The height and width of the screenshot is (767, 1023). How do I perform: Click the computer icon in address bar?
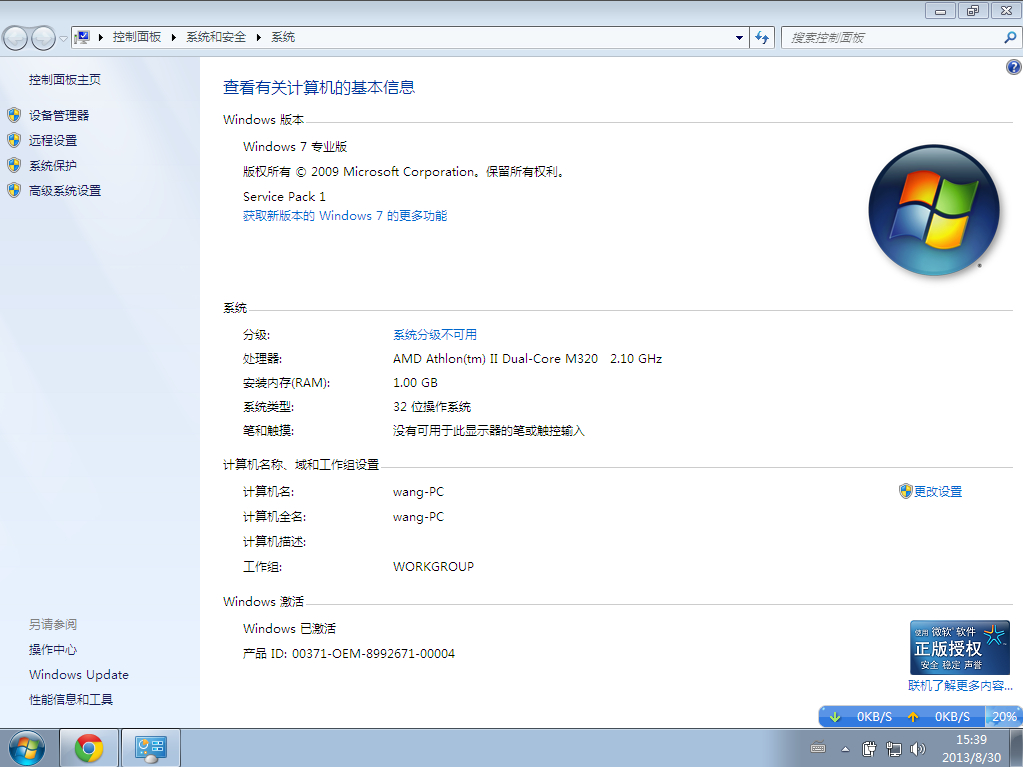point(83,37)
